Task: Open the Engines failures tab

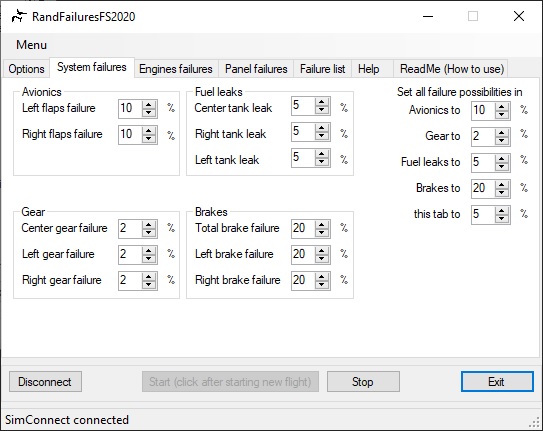Action: tap(176, 69)
